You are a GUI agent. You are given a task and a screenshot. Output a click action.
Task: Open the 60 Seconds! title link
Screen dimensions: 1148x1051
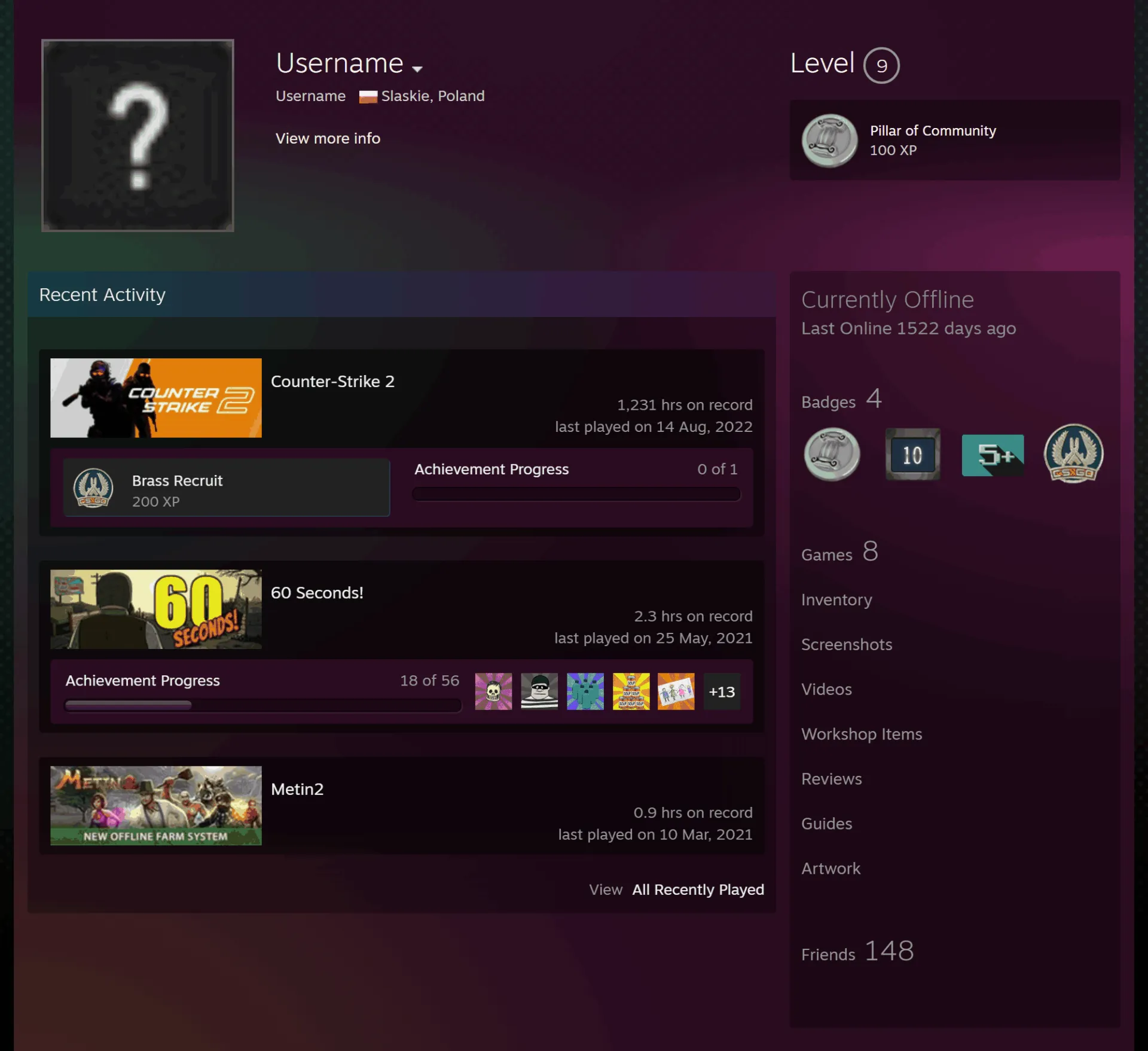click(317, 593)
